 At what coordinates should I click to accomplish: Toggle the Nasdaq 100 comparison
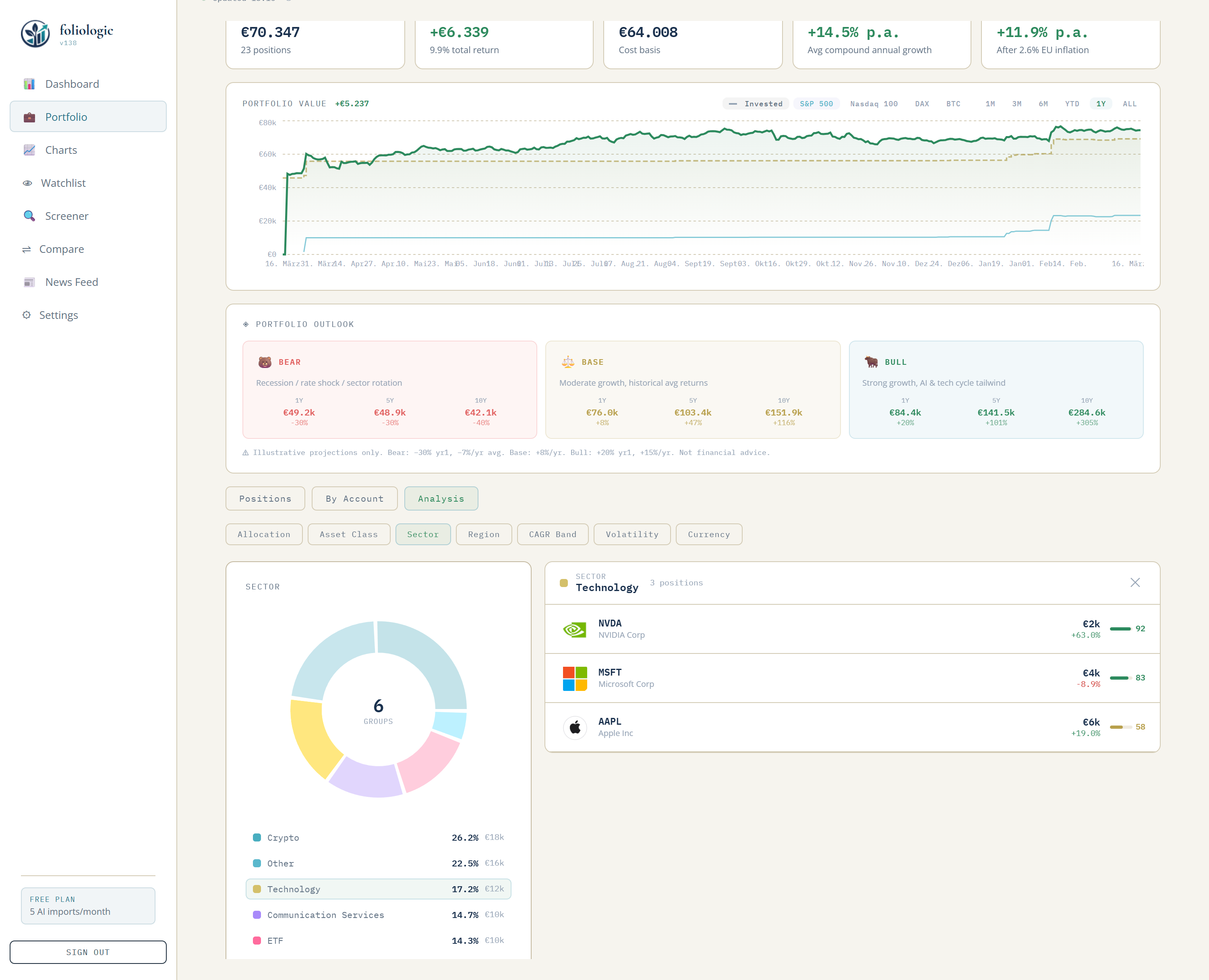click(x=874, y=103)
